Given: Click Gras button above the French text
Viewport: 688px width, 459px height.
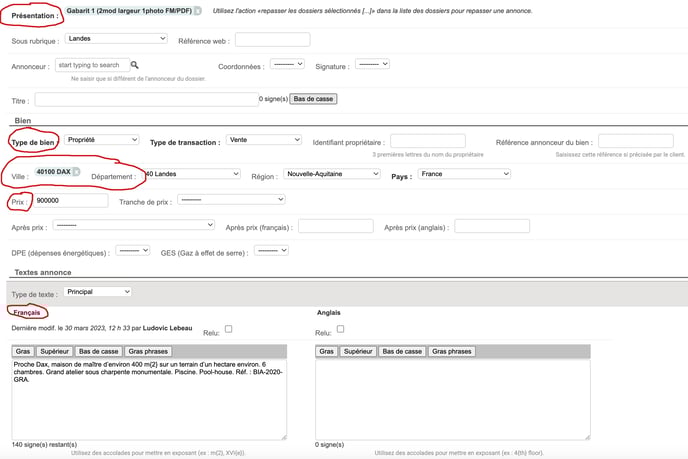Looking at the screenshot, I should [x=23, y=351].
